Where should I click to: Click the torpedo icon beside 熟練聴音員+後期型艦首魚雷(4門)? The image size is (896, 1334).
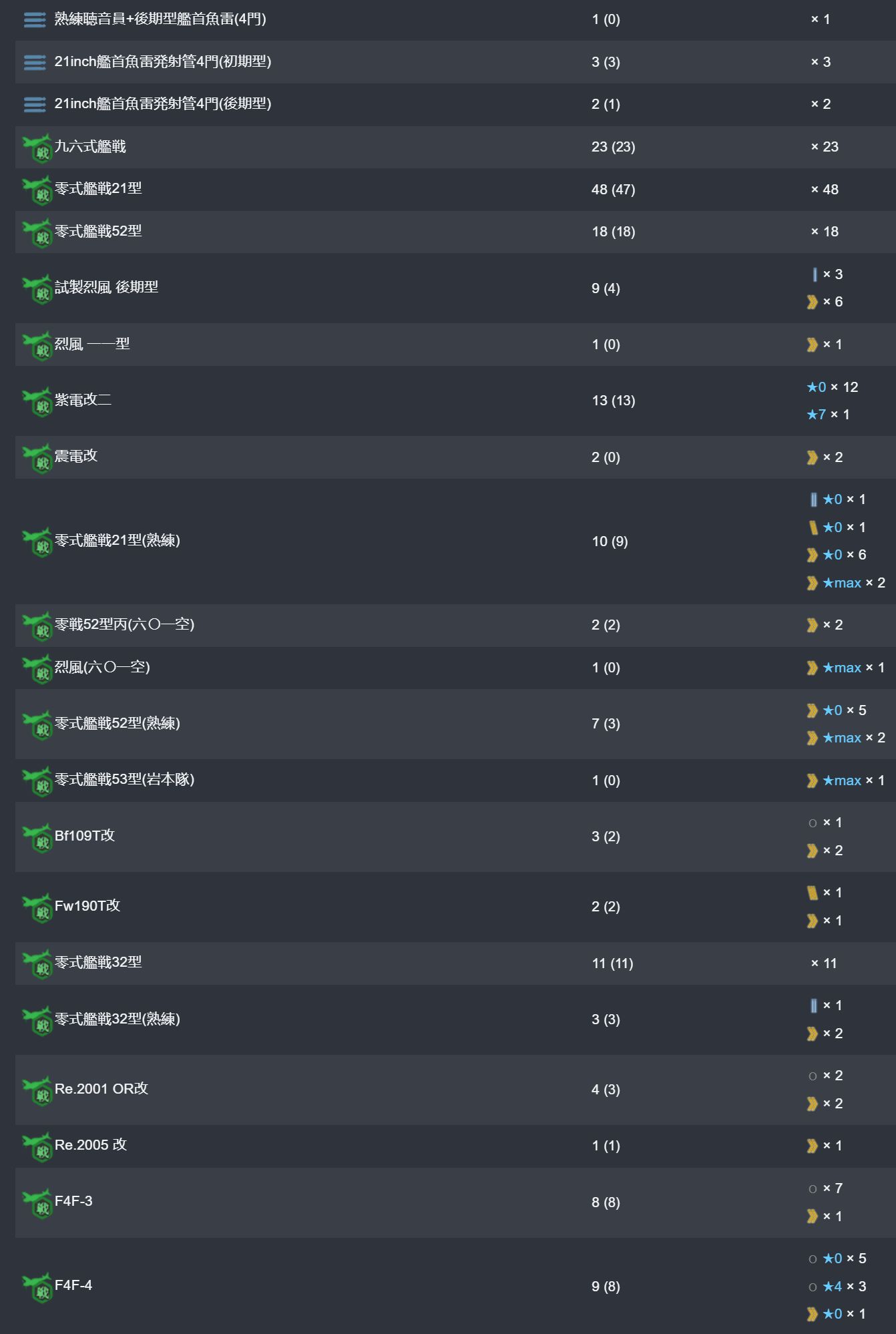(x=35, y=20)
